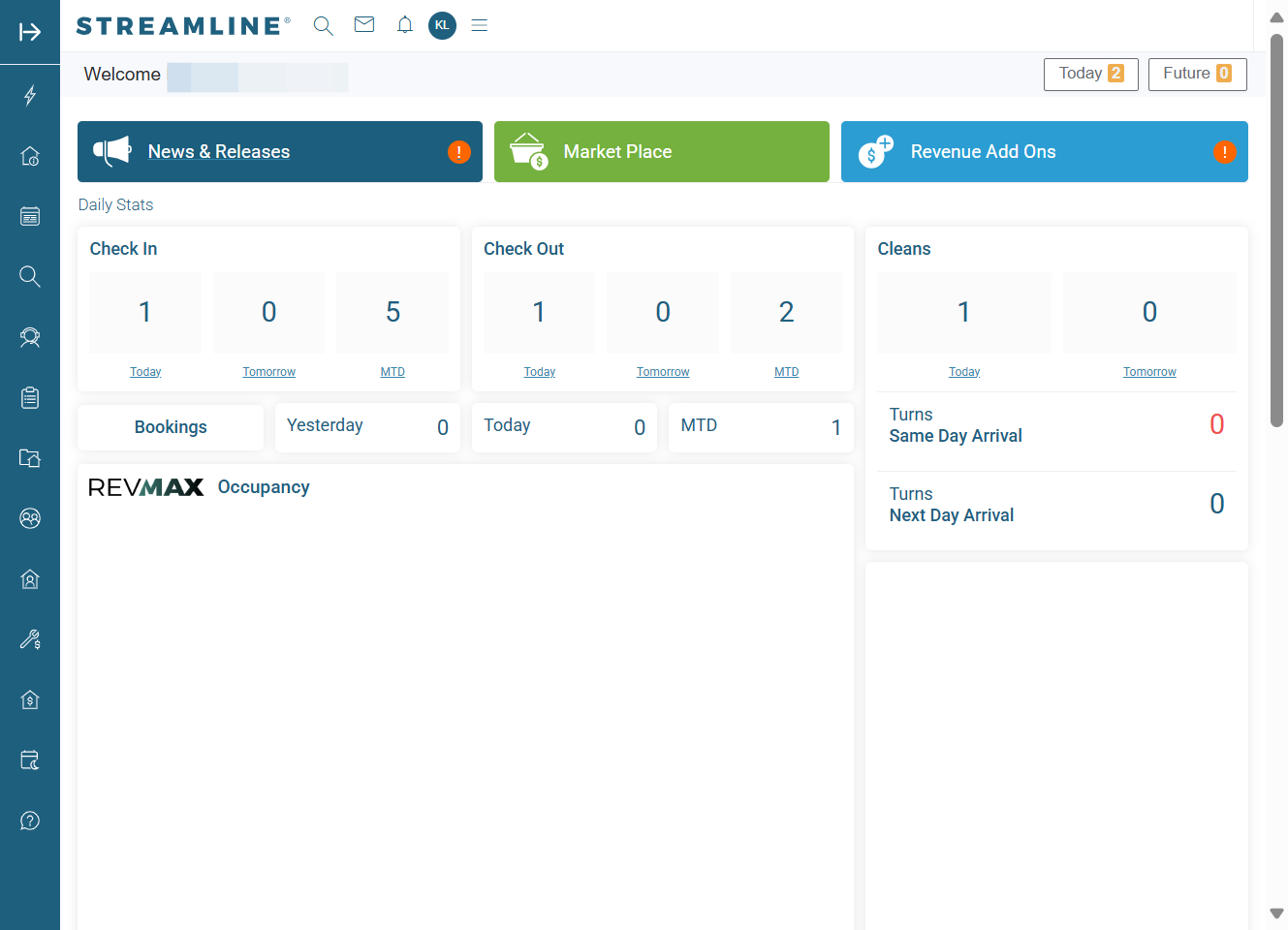
Task: Click the Today link under Cleans
Action: [x=964, y=372]
